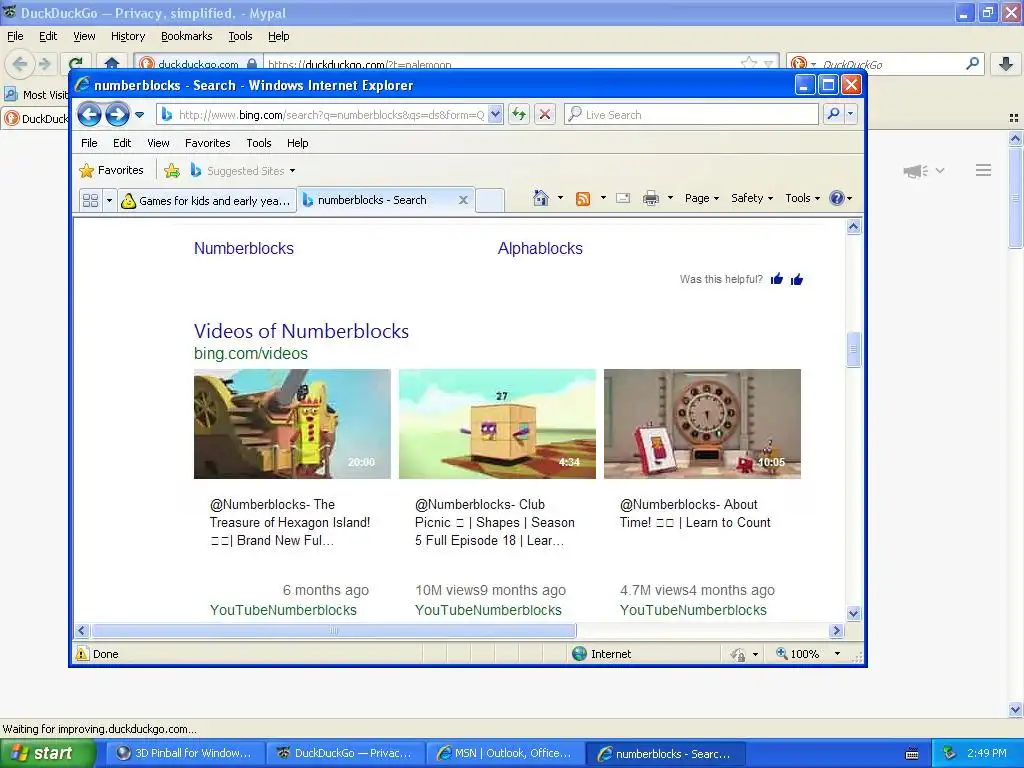The width and height of the screenshot is (1024, 768).
Task: Open the zoom level dropdown arrow
Action: [837, 654]
